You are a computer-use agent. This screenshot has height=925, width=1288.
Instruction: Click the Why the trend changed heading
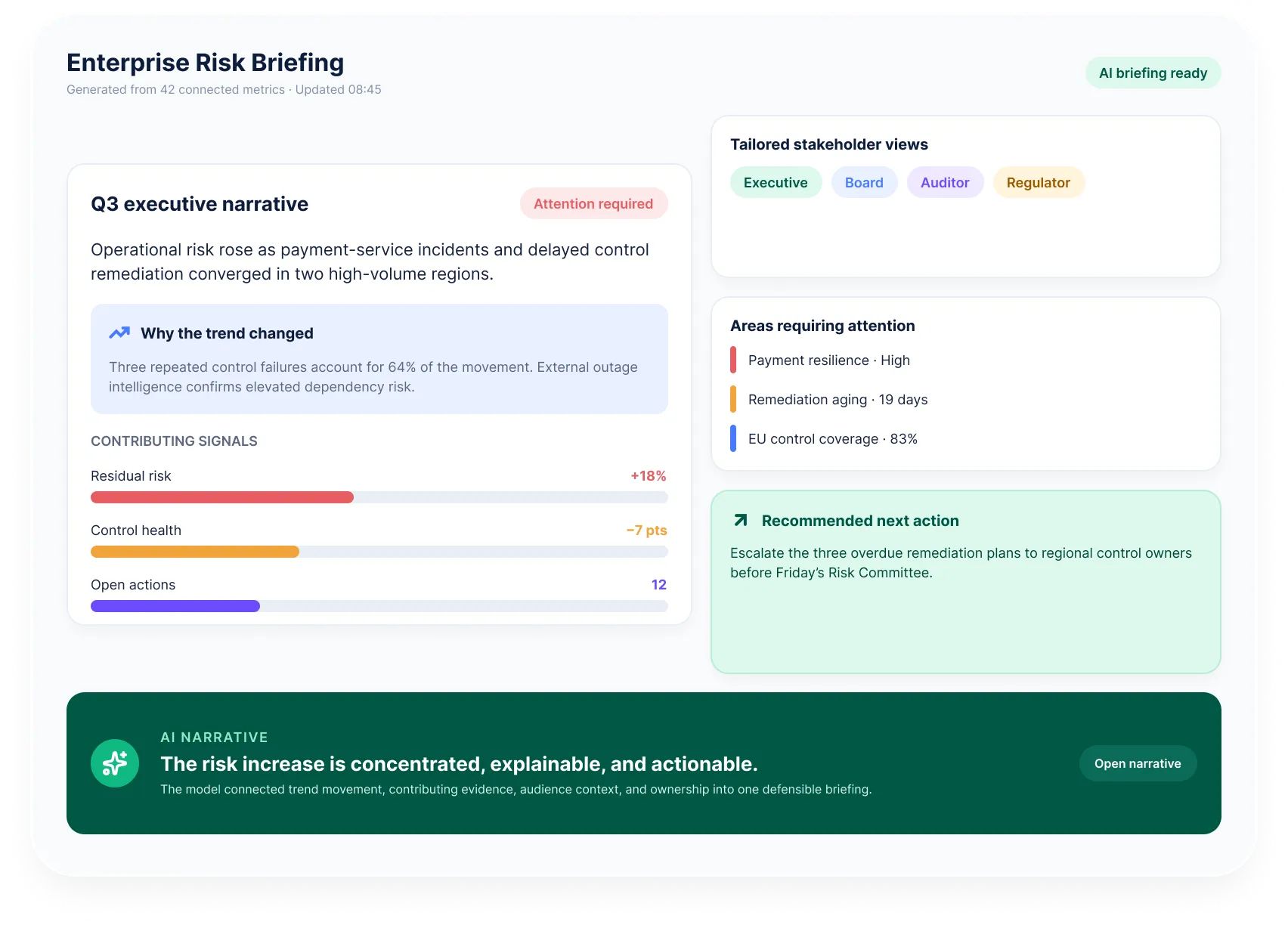pyautogui.click(x=227, y=333)
